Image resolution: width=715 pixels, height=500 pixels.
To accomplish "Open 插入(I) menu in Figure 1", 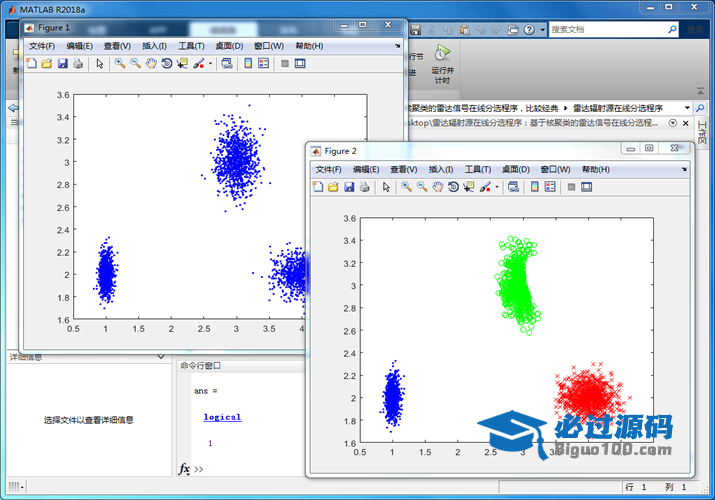I will pyautogui.click(x=155, y=46).
